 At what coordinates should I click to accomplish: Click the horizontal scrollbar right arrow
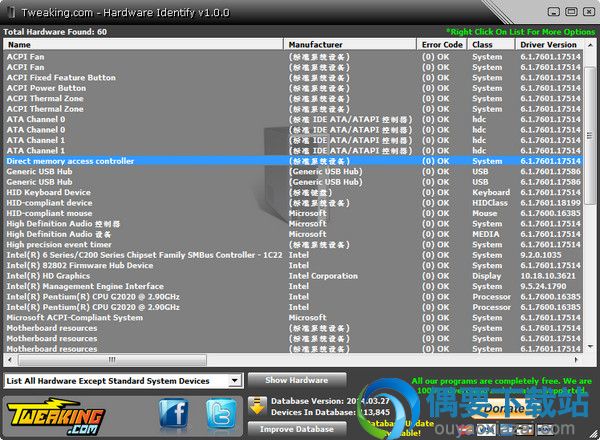pyautogui.click(x=576, y=360)
